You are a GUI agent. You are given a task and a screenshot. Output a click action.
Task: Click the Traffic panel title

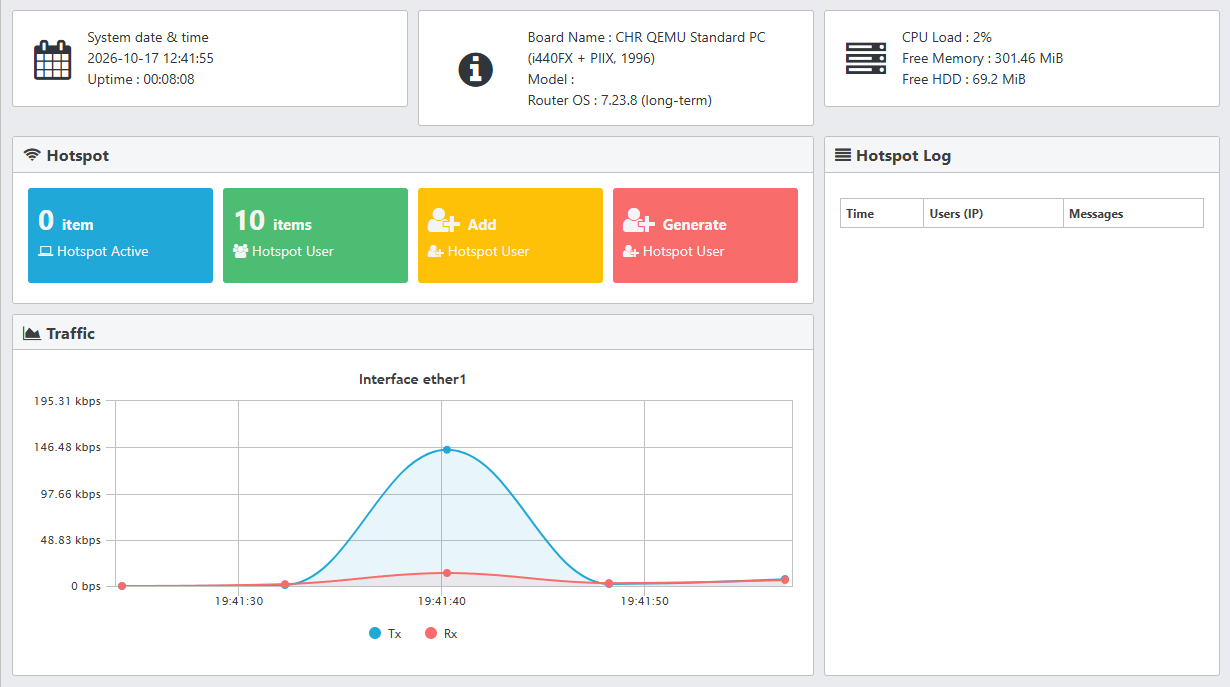click(x=71, y=333)
